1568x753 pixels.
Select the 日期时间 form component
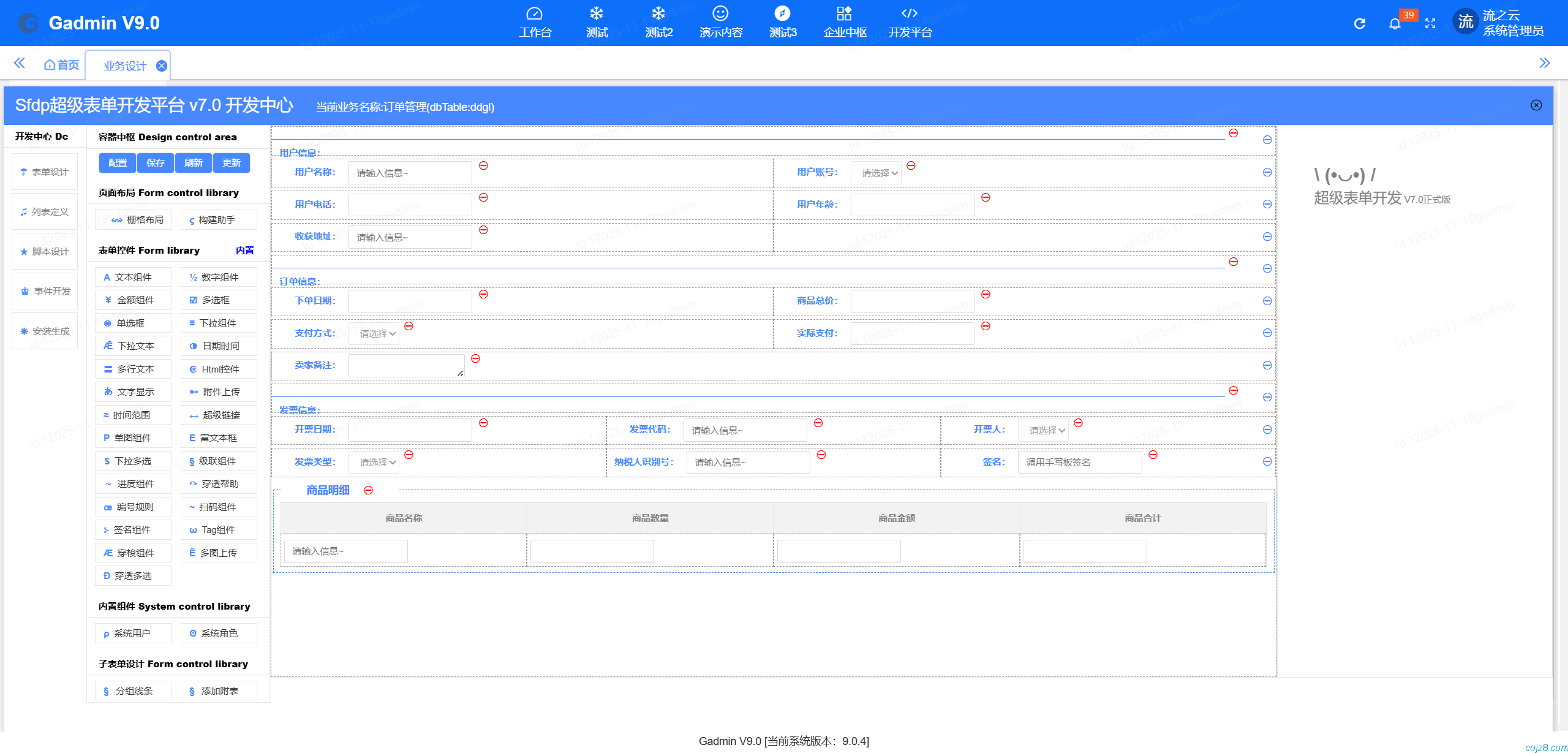point(218,346)
